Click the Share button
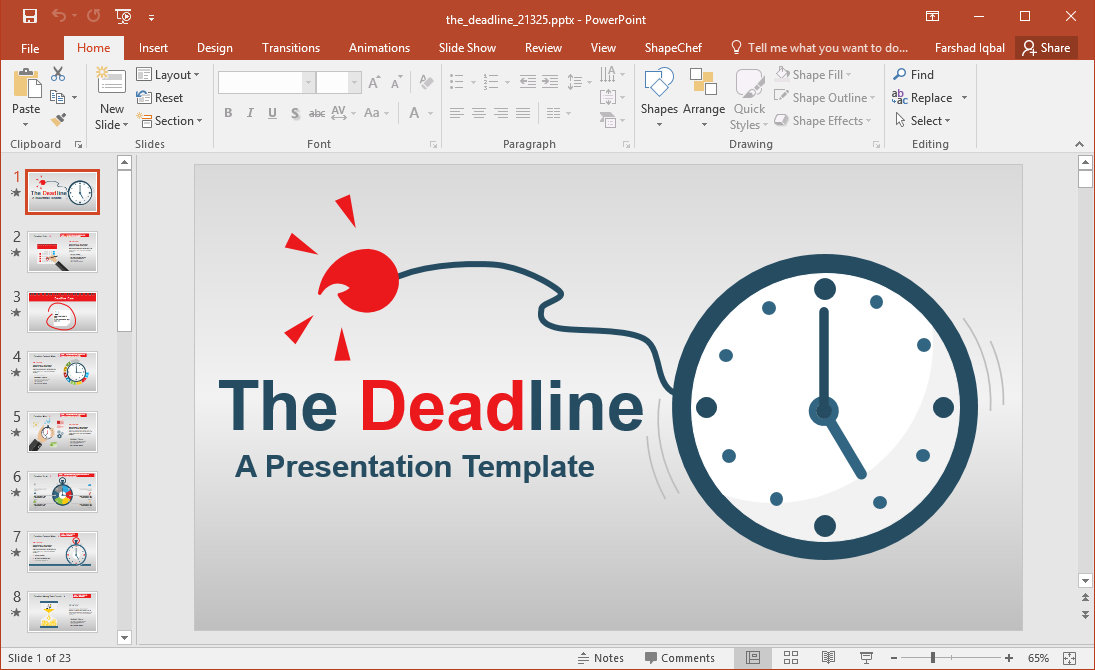1095x670 pixels. click(1045, 48)
